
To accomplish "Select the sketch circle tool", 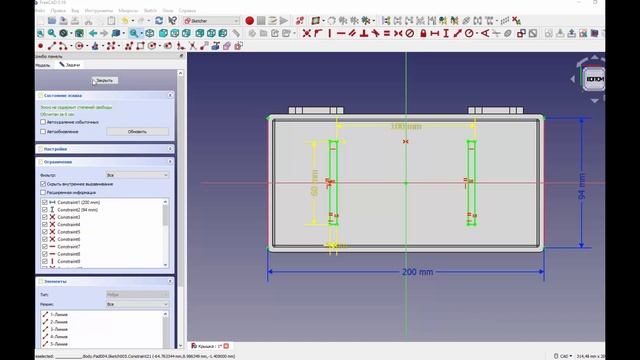I will [79, 46].
